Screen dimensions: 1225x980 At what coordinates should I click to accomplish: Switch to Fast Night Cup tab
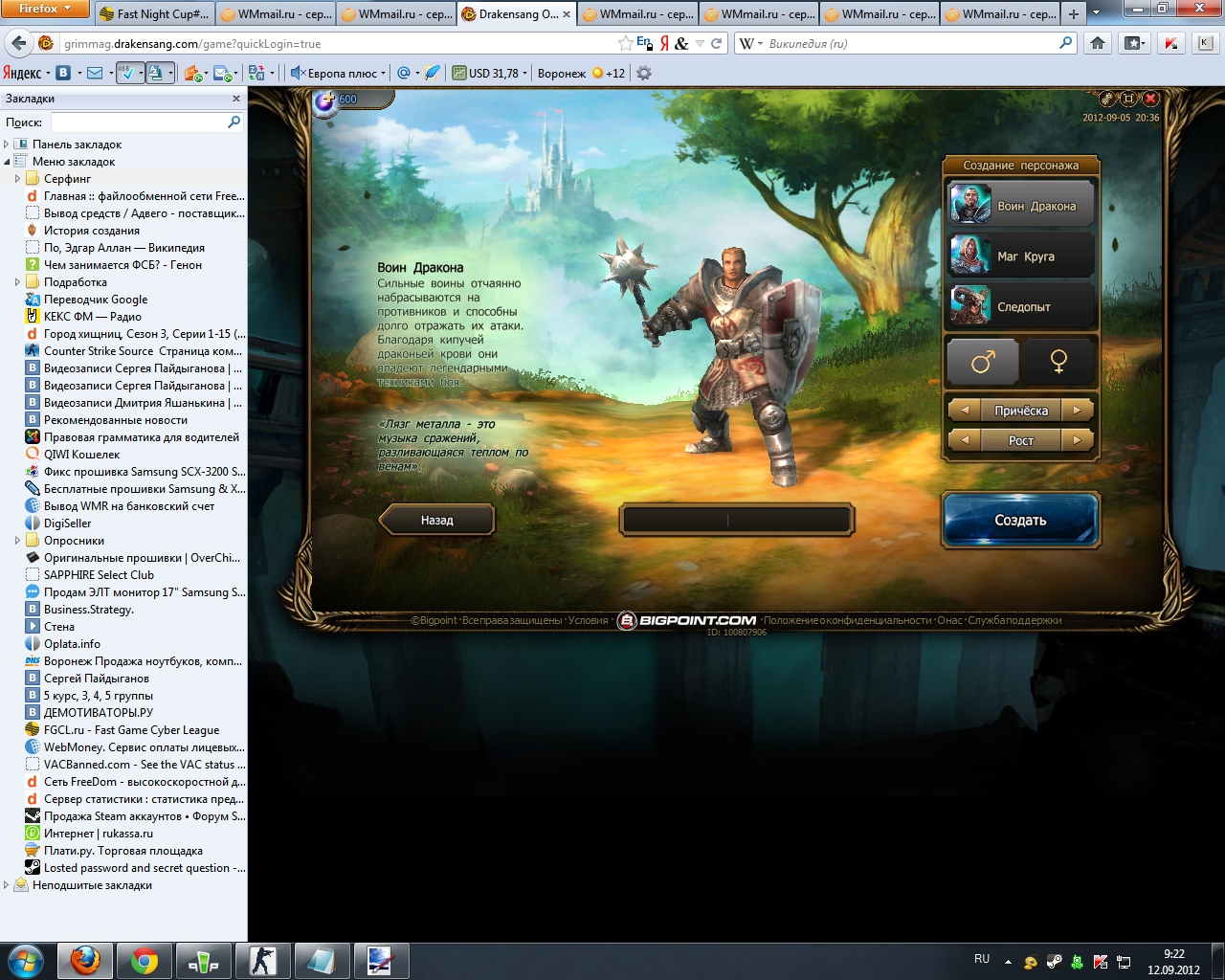click(154, 14)
